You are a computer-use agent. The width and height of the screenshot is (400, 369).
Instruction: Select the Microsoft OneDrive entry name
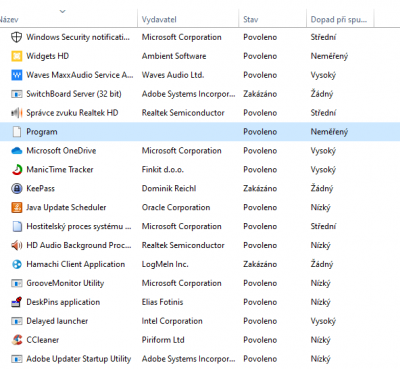point(61,151)
